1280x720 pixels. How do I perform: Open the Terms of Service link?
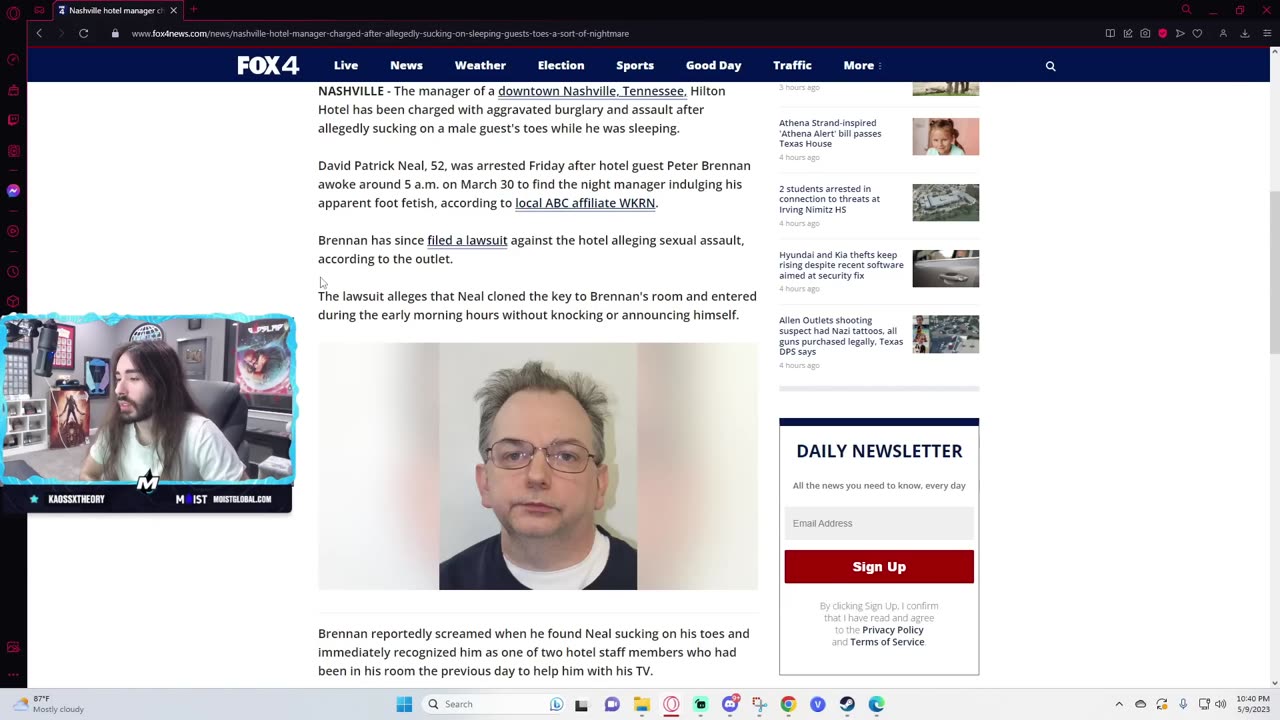887,642
